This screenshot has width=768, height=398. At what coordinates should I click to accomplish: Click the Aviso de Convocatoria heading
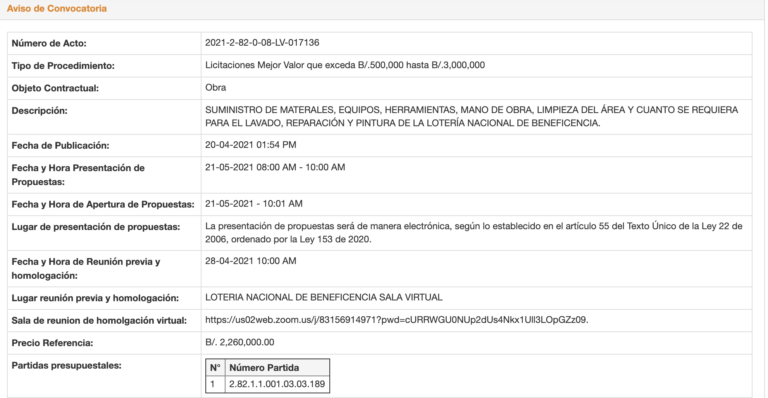57,8
